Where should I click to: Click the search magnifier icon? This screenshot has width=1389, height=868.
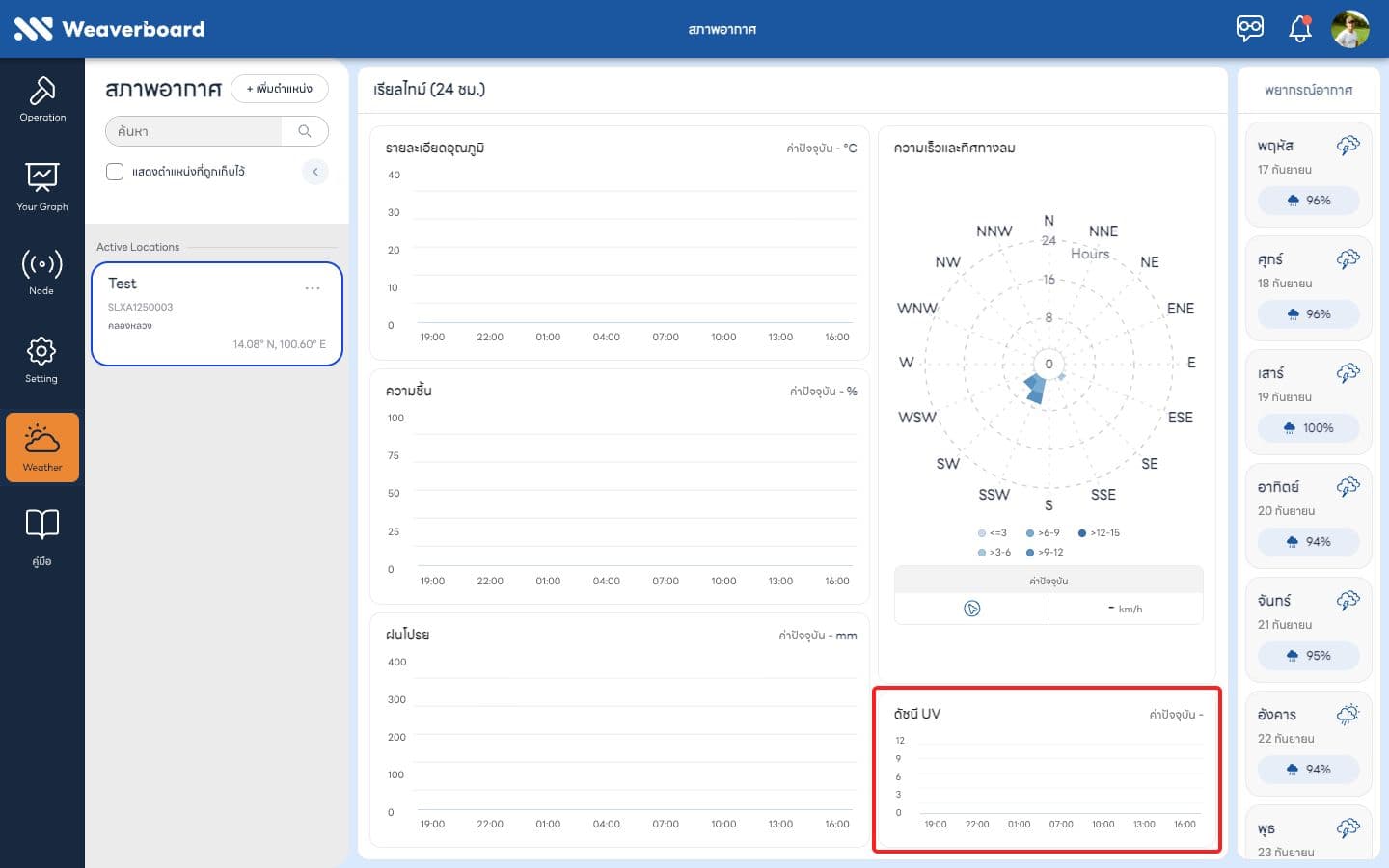[x=305, y=131]
